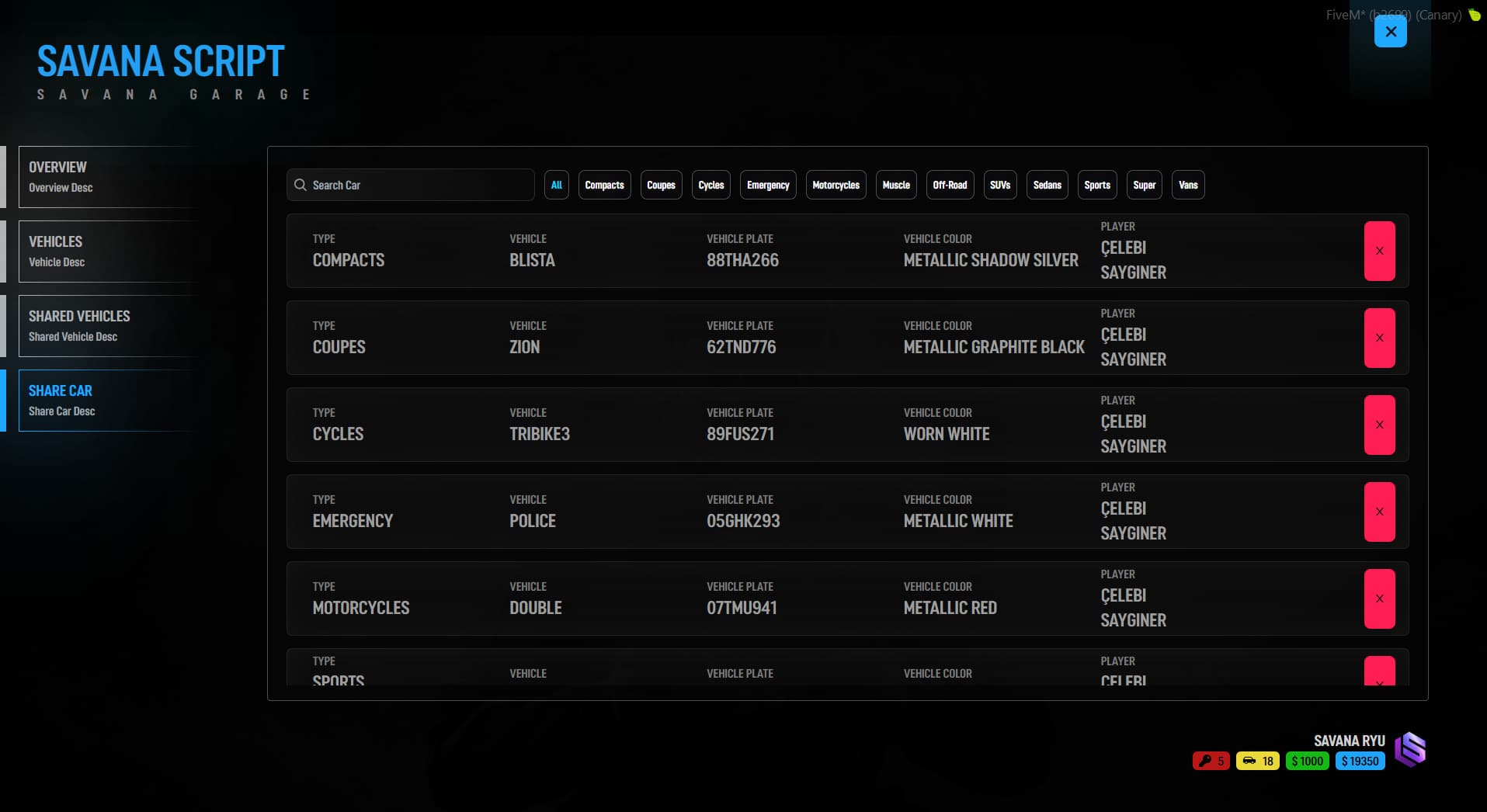1487x812 pixels.
Task: Click the red key count badge
Action: 1211,761
